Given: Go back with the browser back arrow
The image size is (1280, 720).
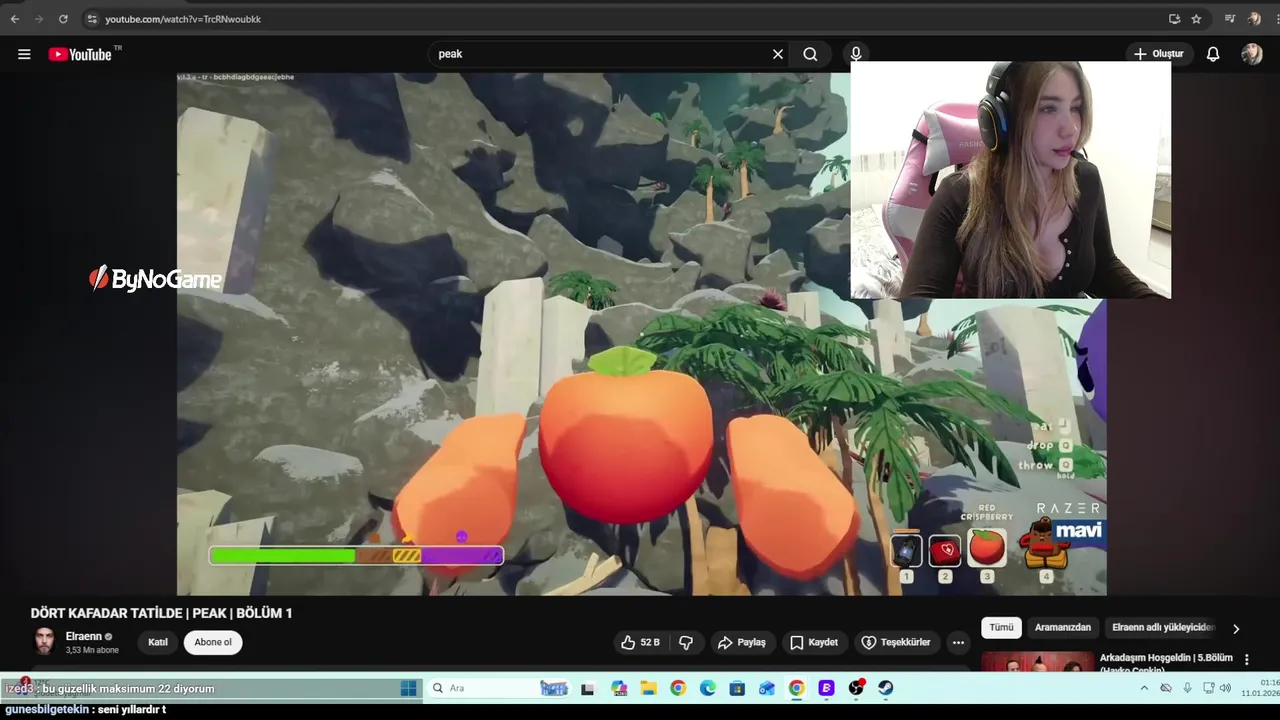Looking at the screenshot, I should click(15, 19).
